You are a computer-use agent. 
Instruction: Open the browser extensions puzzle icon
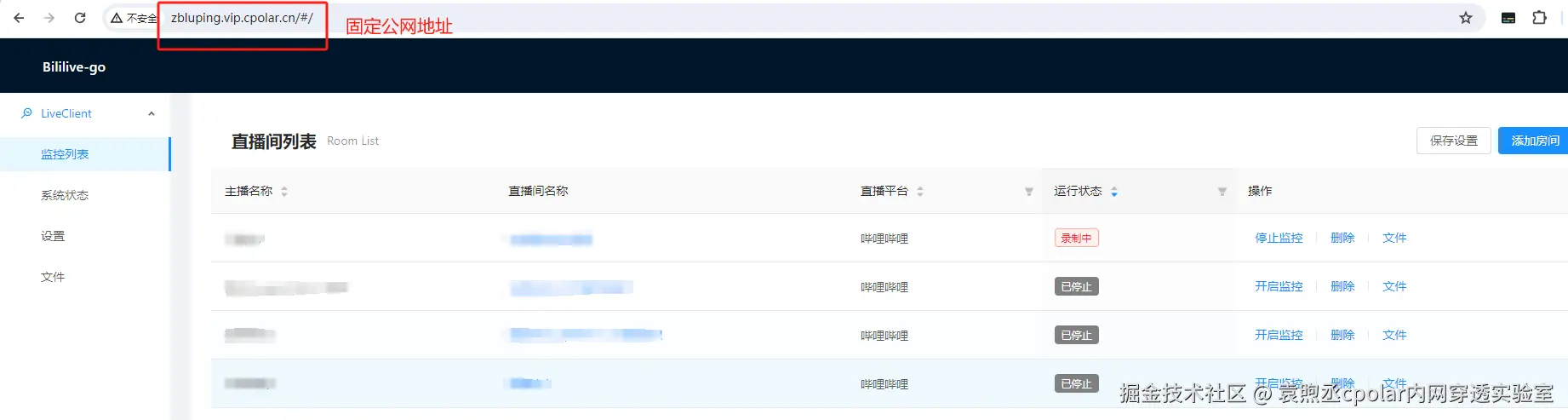pos(1539,17)
